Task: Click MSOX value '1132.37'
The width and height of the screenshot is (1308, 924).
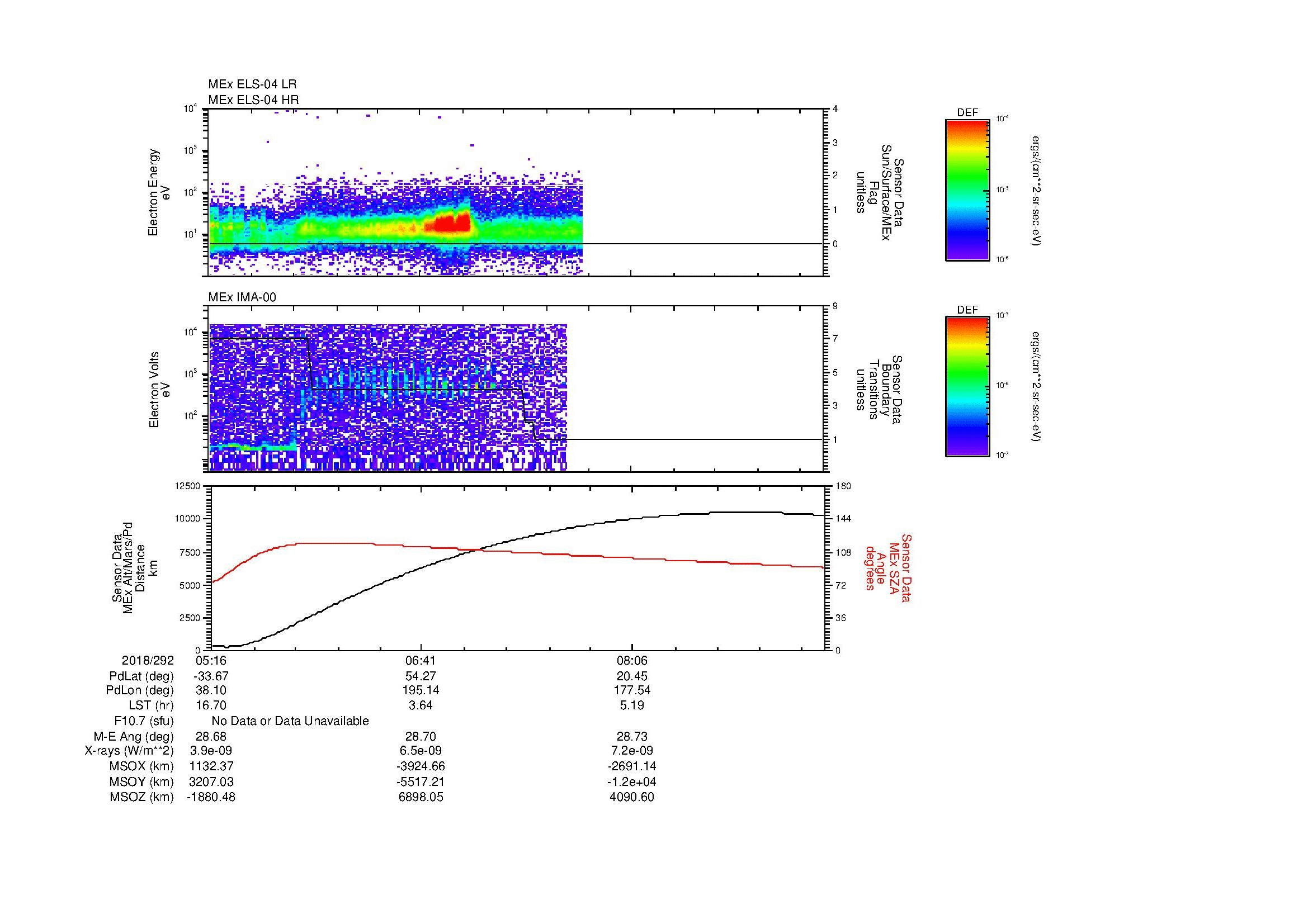Action: [211, 766]
